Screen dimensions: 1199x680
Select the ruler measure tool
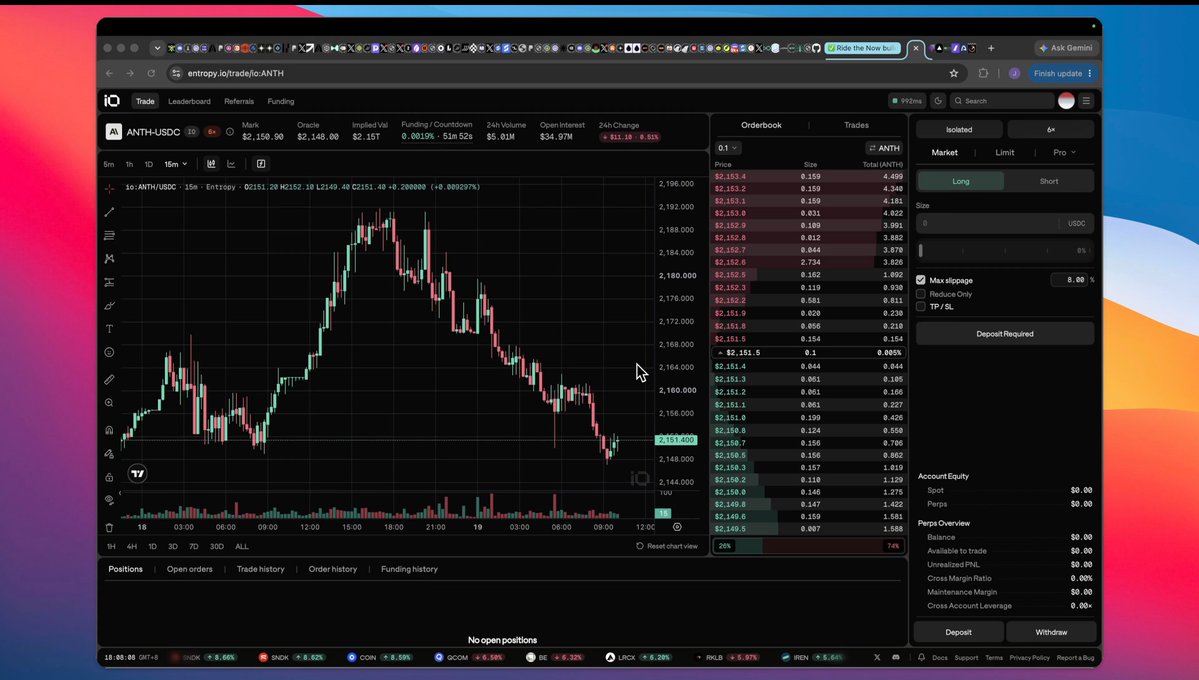[109, 379]
